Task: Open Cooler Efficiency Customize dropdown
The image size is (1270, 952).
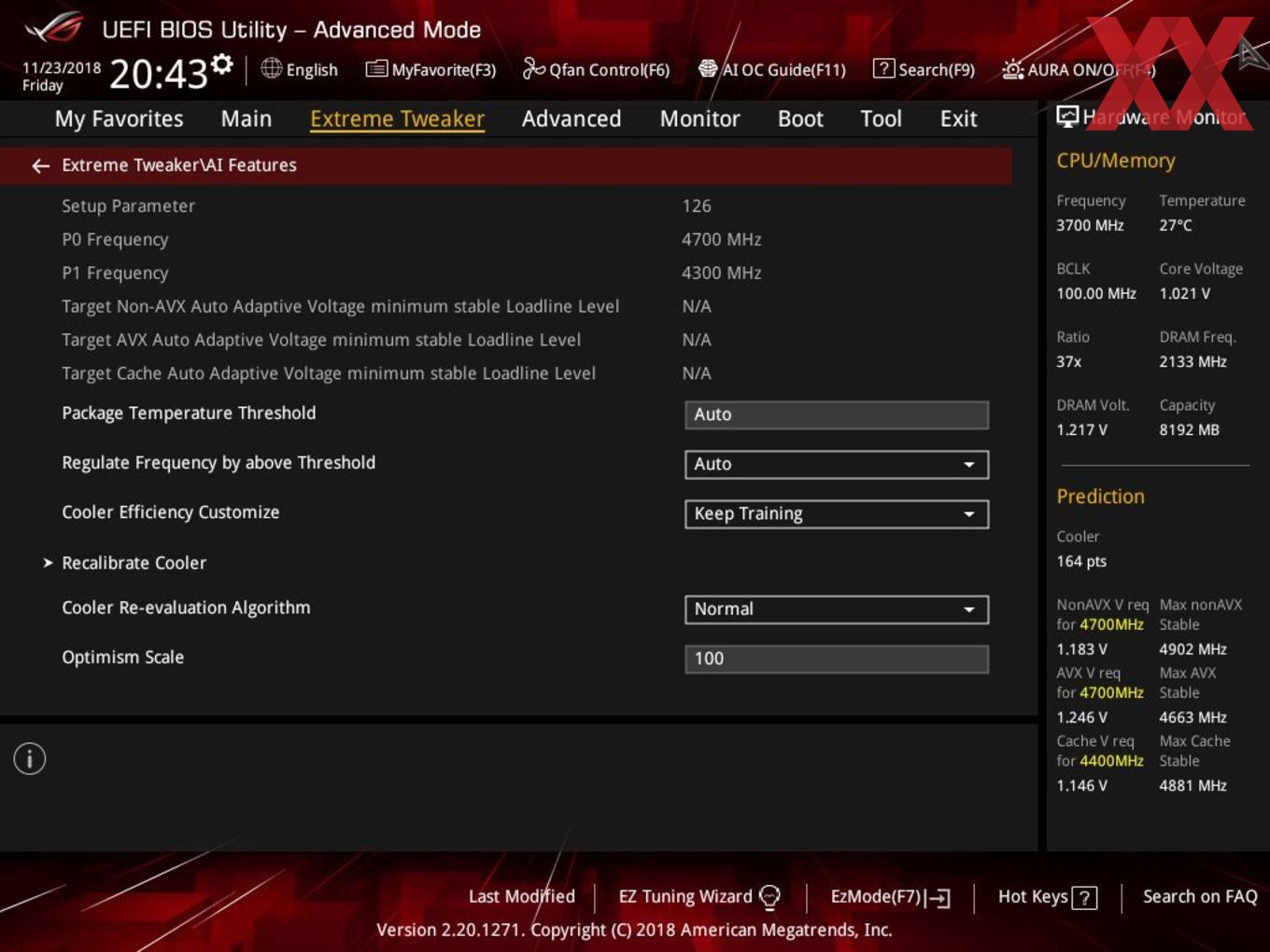Action: click(836, 513)
